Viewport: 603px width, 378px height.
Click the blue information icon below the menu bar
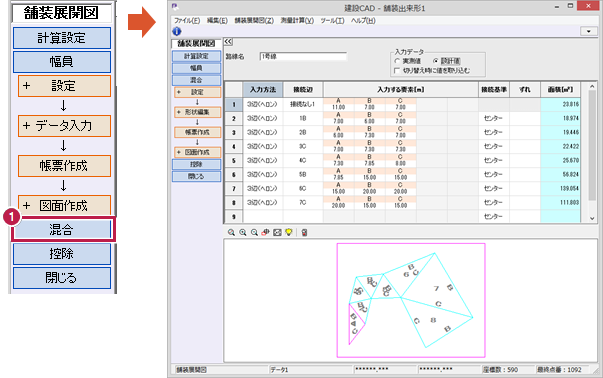pos(177,32)
